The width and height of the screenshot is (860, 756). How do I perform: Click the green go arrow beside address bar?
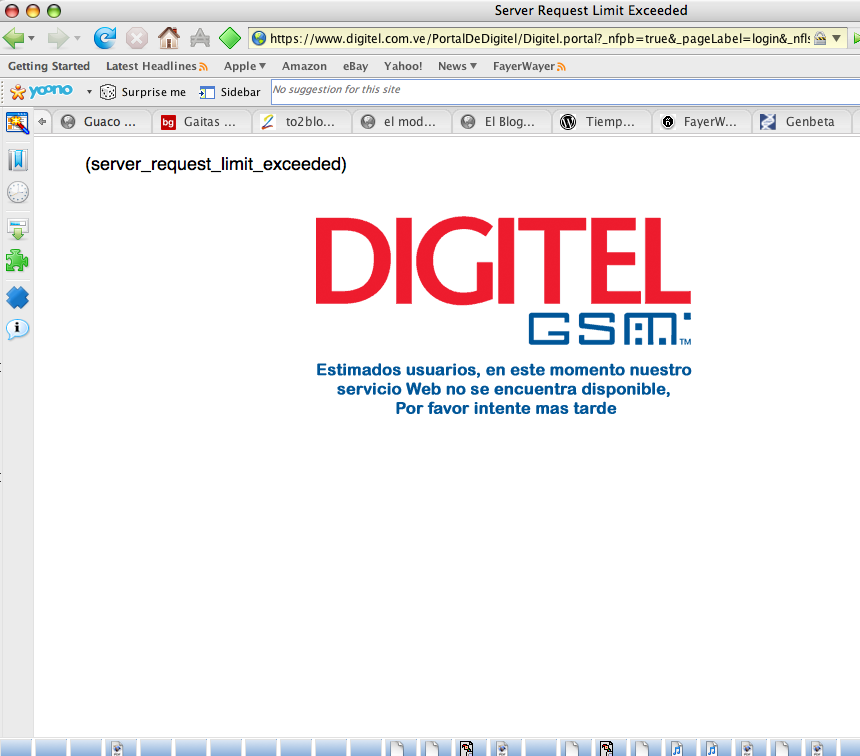[x=856, y=38]
